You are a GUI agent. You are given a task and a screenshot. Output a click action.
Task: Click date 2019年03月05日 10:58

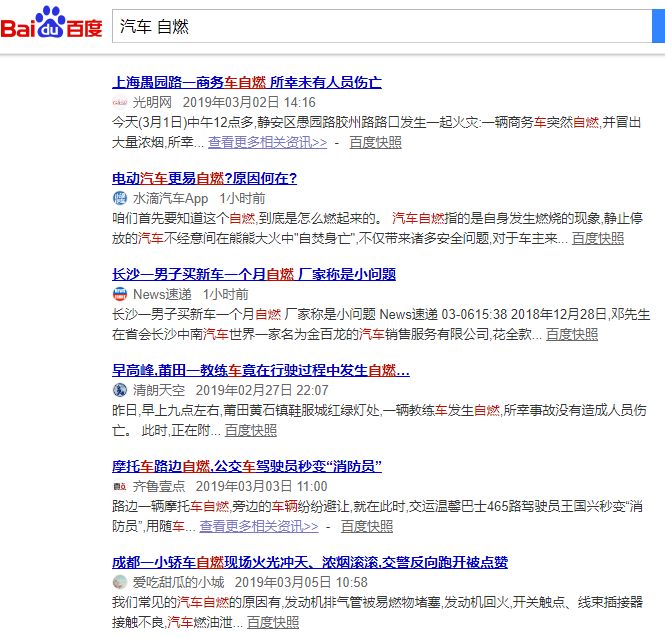pyautogui.click(x=301, y=582)
